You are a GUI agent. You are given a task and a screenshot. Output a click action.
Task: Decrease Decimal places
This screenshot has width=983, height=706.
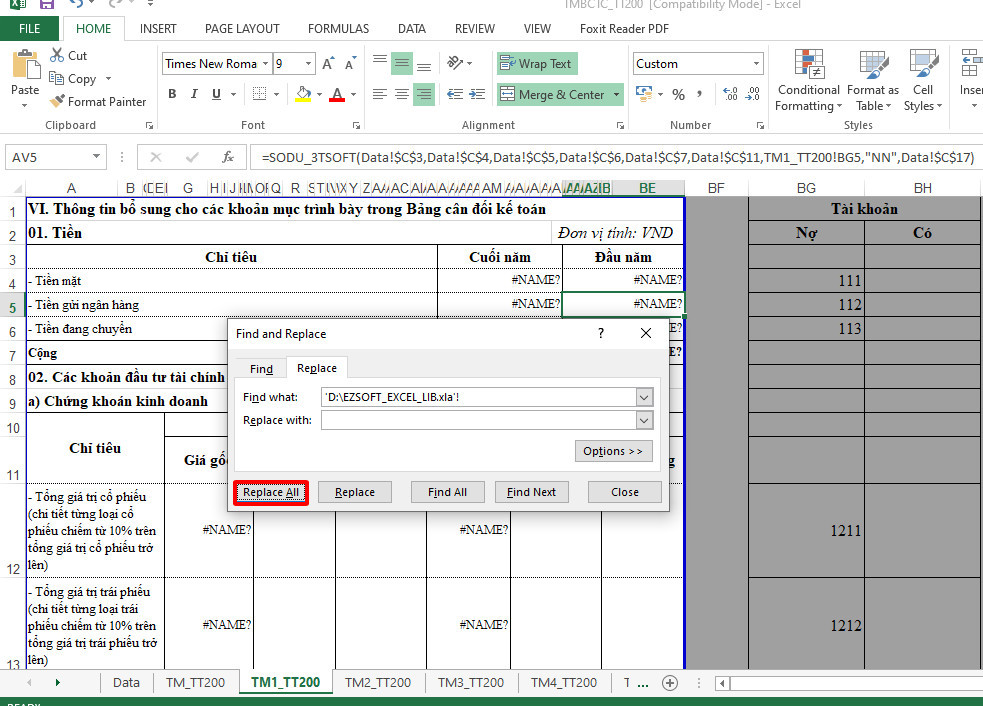753,94
